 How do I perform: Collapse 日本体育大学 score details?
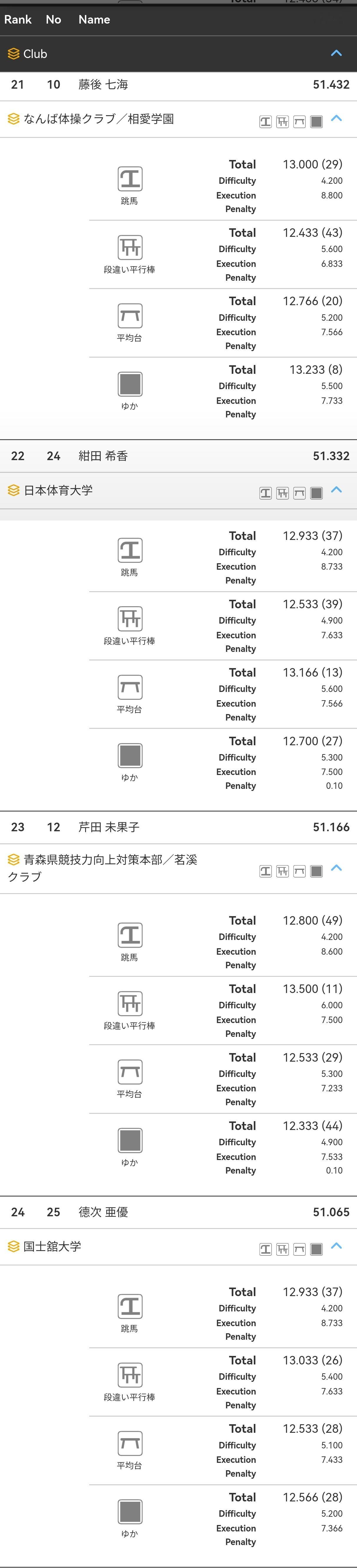[336, 490]
